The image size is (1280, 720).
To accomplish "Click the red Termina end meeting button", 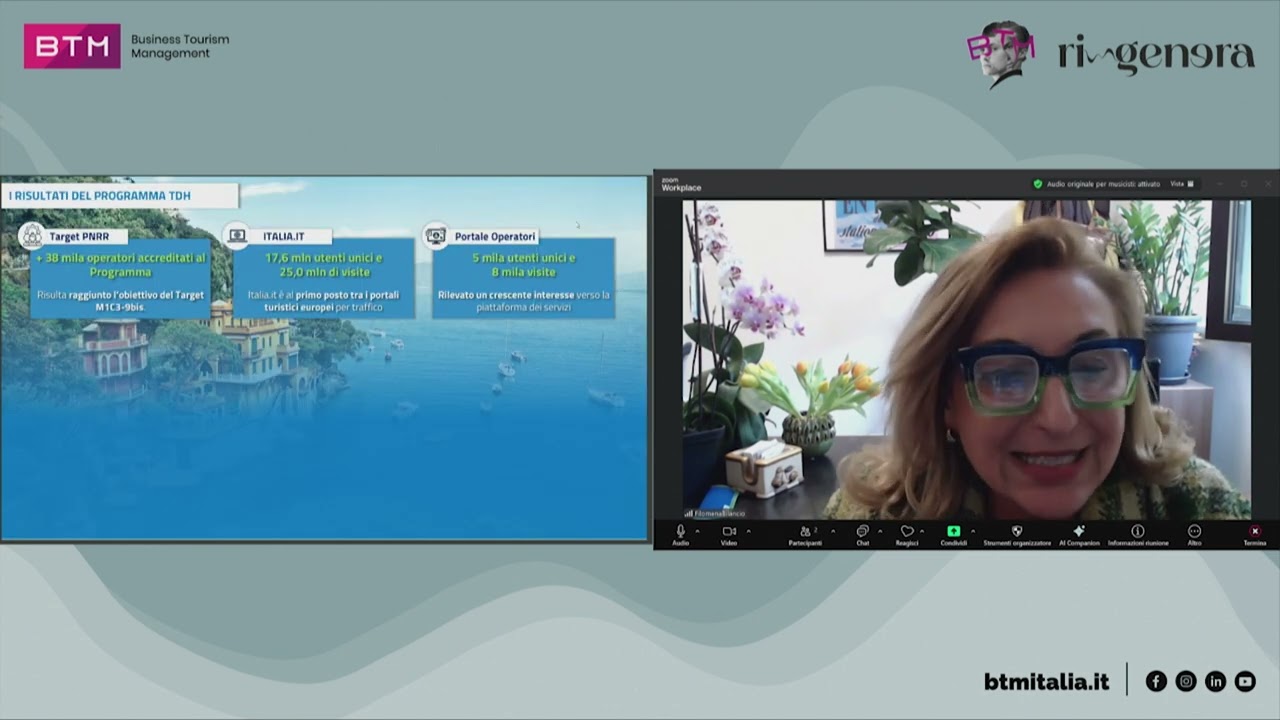I will (1254, 534).
